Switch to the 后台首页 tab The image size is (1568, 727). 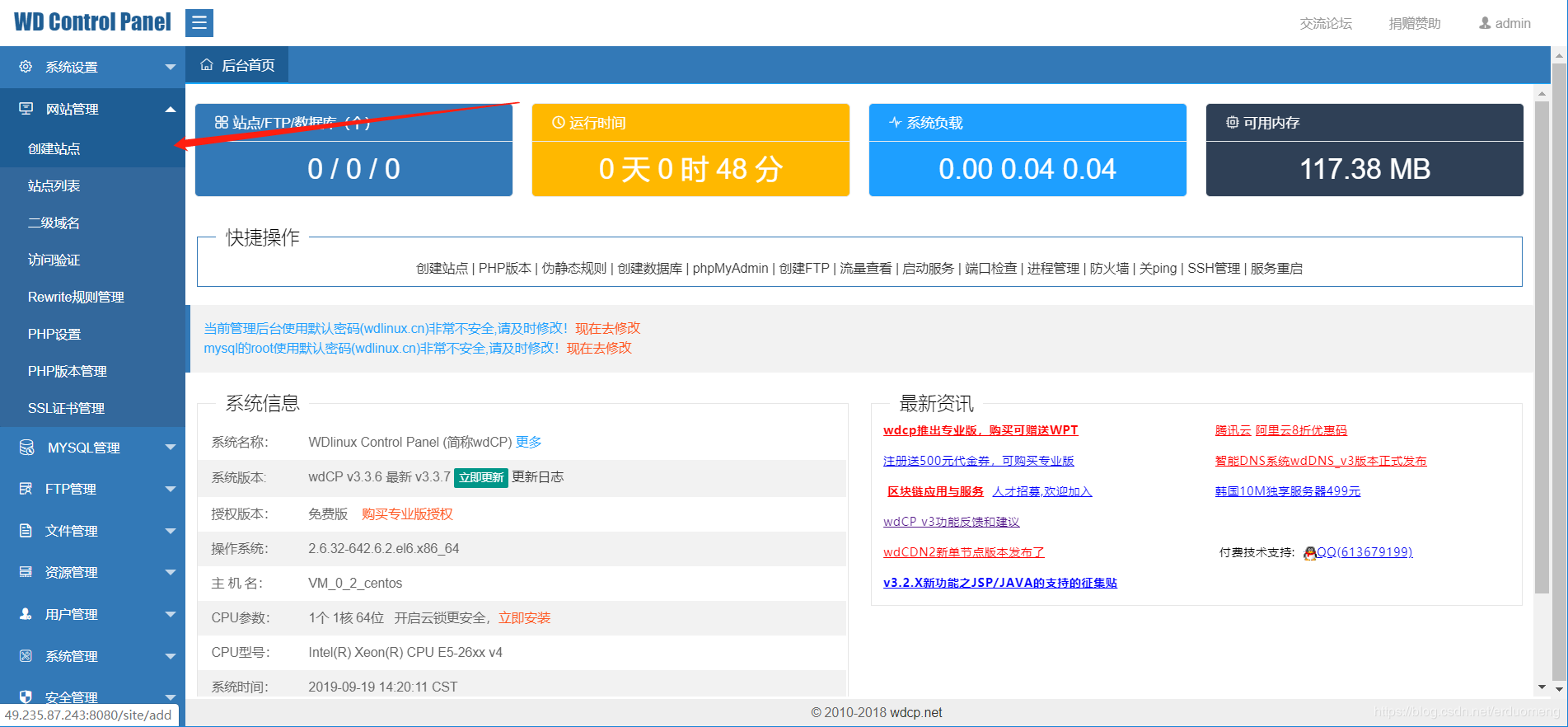(237, 65)
